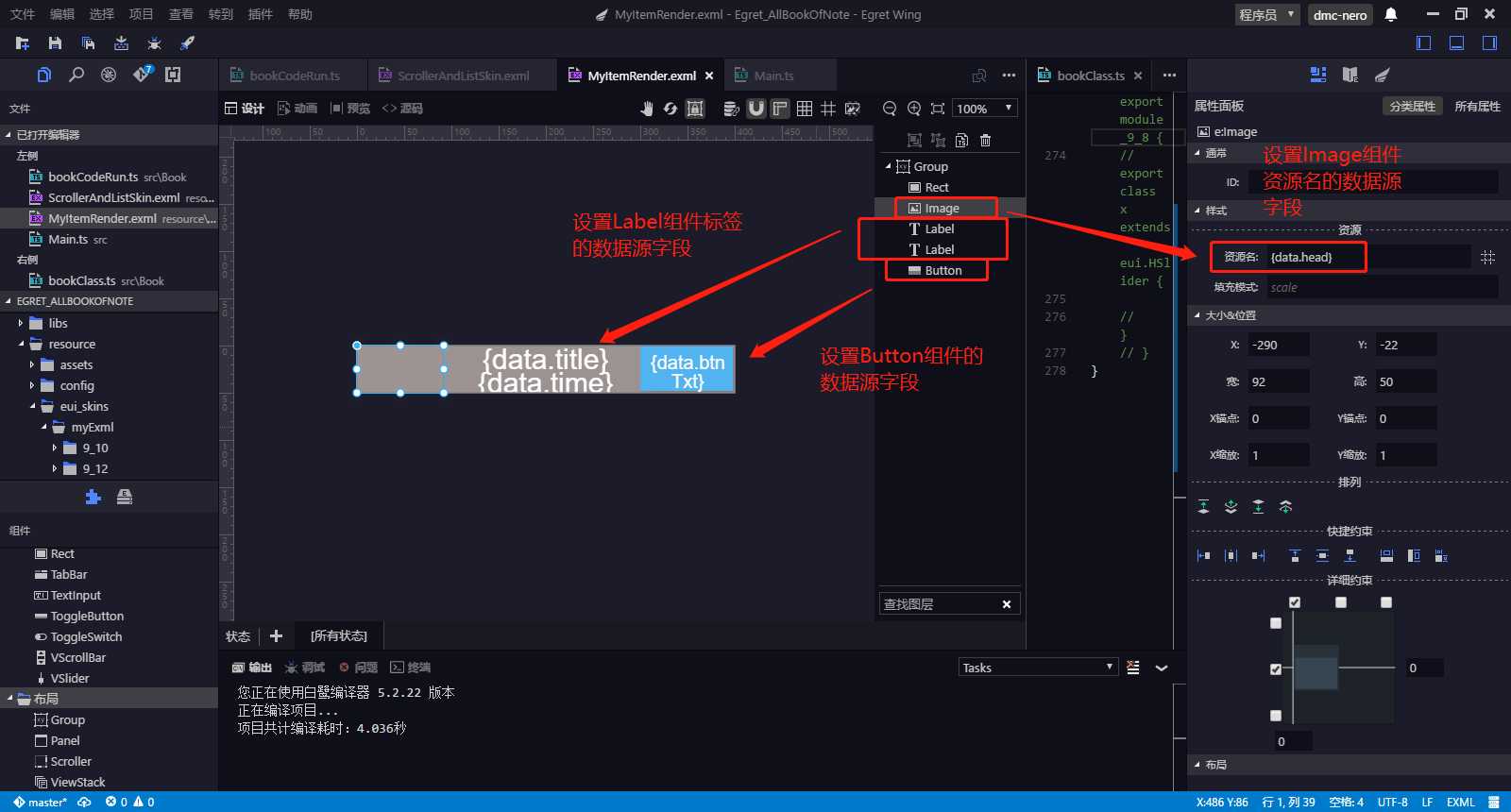1511x812 pixels.
Task: Click the split editor icon by Main.ts tab
Action: click(979, 76)
